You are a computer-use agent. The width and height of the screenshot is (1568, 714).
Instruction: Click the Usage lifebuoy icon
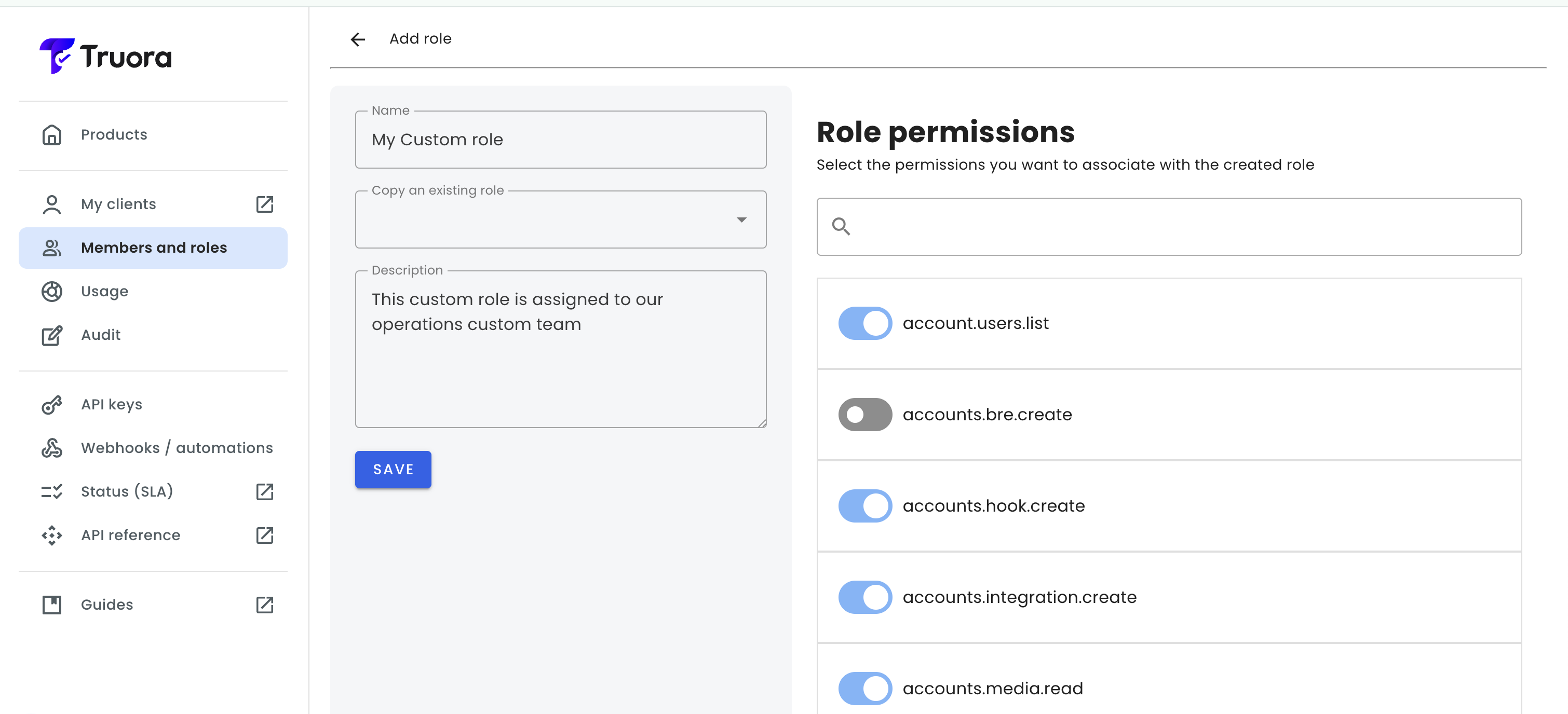[52, 291]
